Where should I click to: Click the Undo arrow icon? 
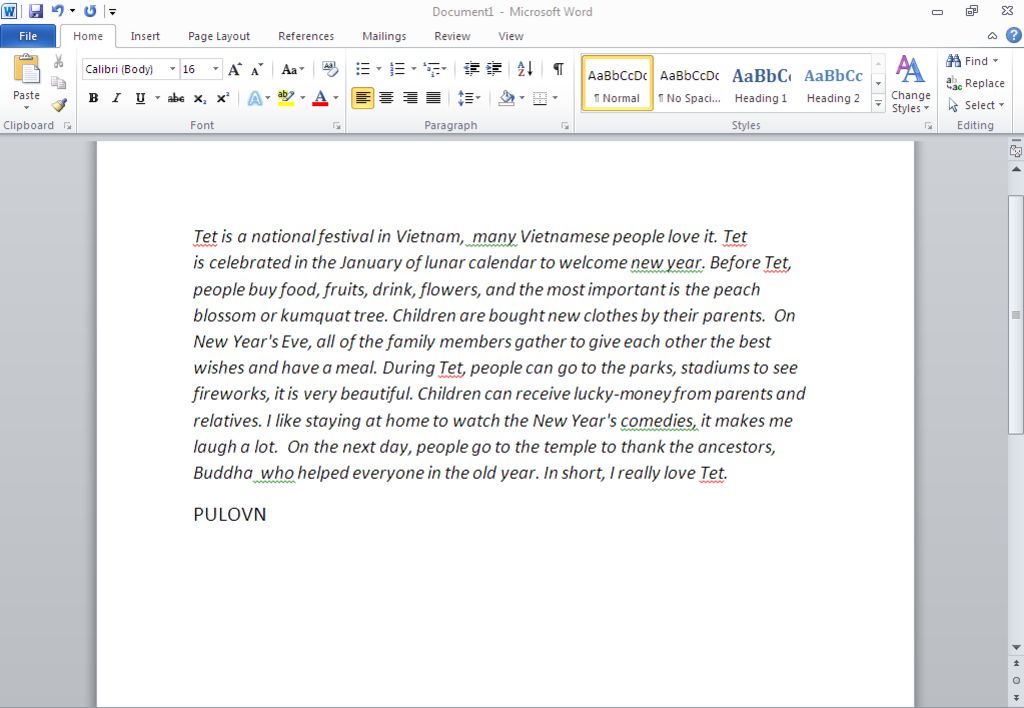point(57,10)
